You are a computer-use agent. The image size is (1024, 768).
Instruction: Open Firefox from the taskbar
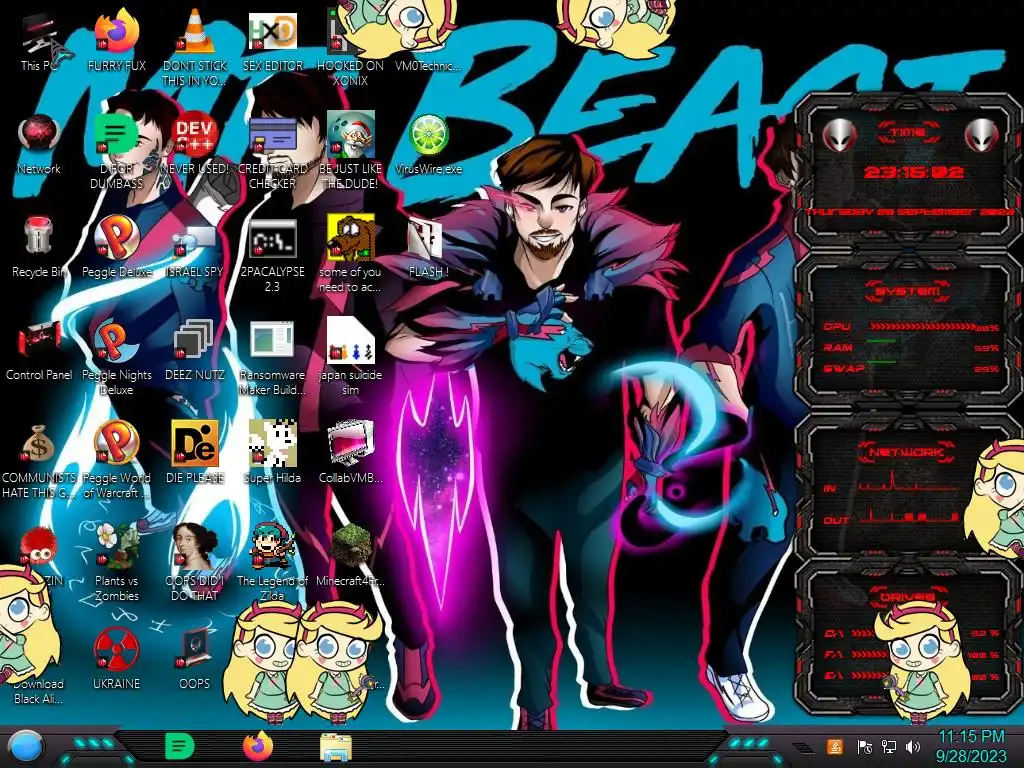258,746
